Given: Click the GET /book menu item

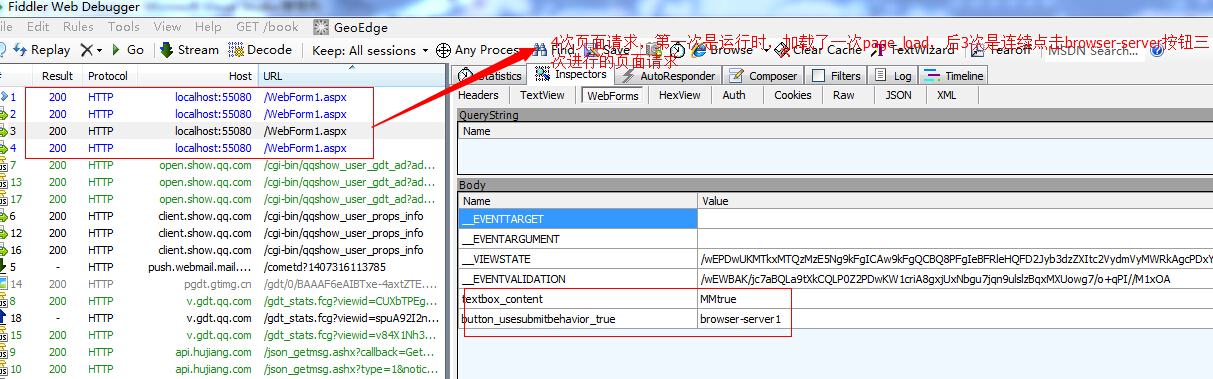Looking at the screenshot, I should tap(266, 27).
